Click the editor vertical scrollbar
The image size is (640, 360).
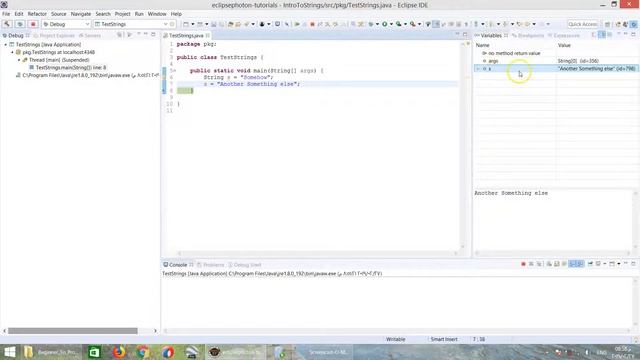pyautogui.click(x=462, y=145)
